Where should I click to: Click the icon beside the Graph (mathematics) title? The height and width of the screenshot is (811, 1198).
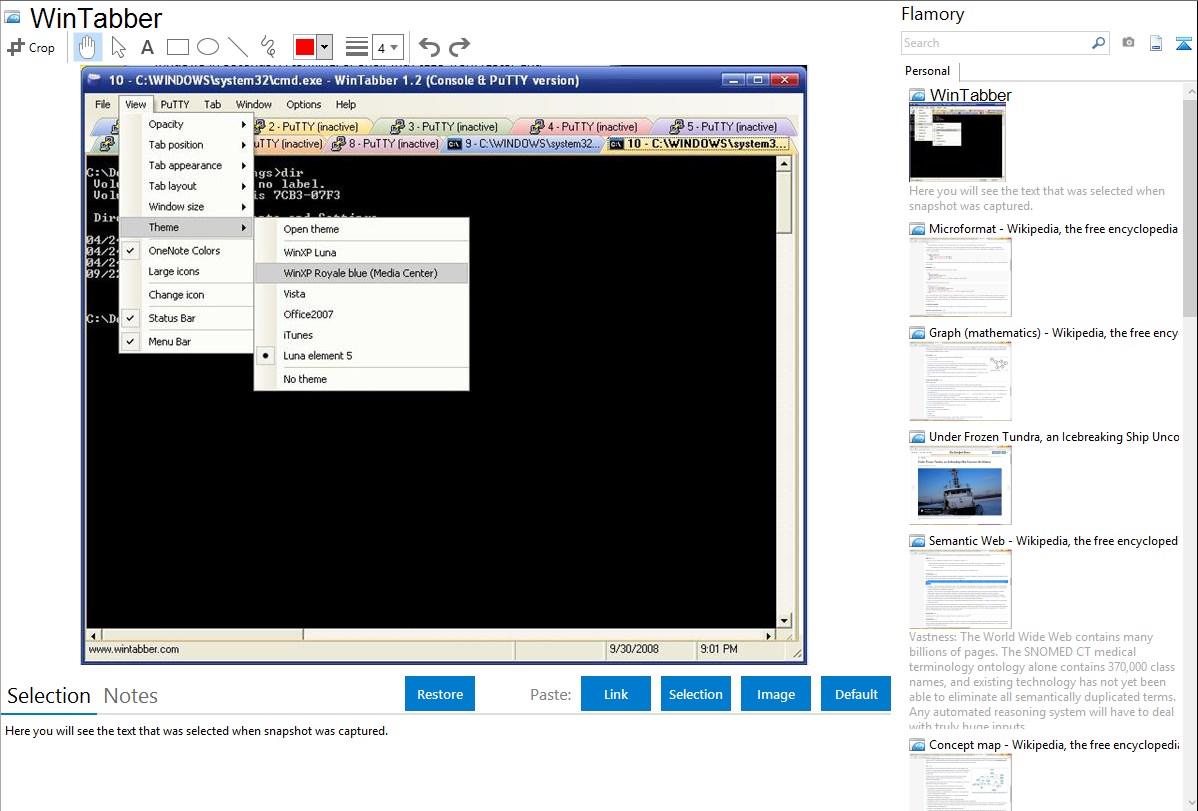tap(917, 333)
